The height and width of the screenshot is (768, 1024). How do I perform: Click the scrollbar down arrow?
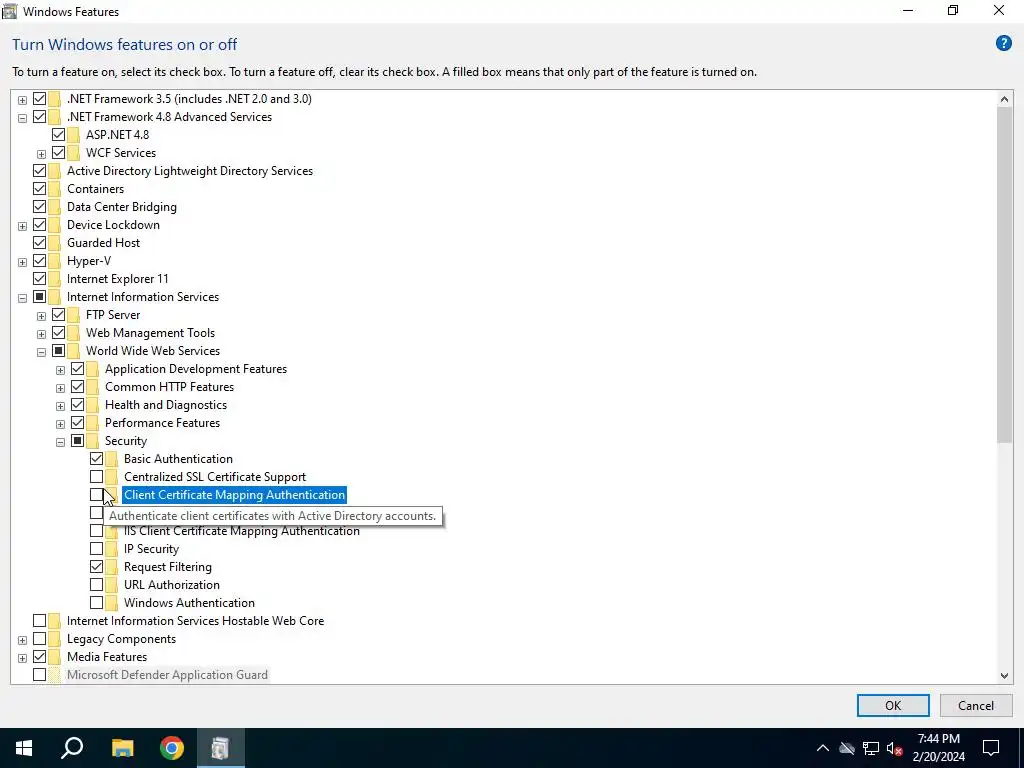(1004, 676)
